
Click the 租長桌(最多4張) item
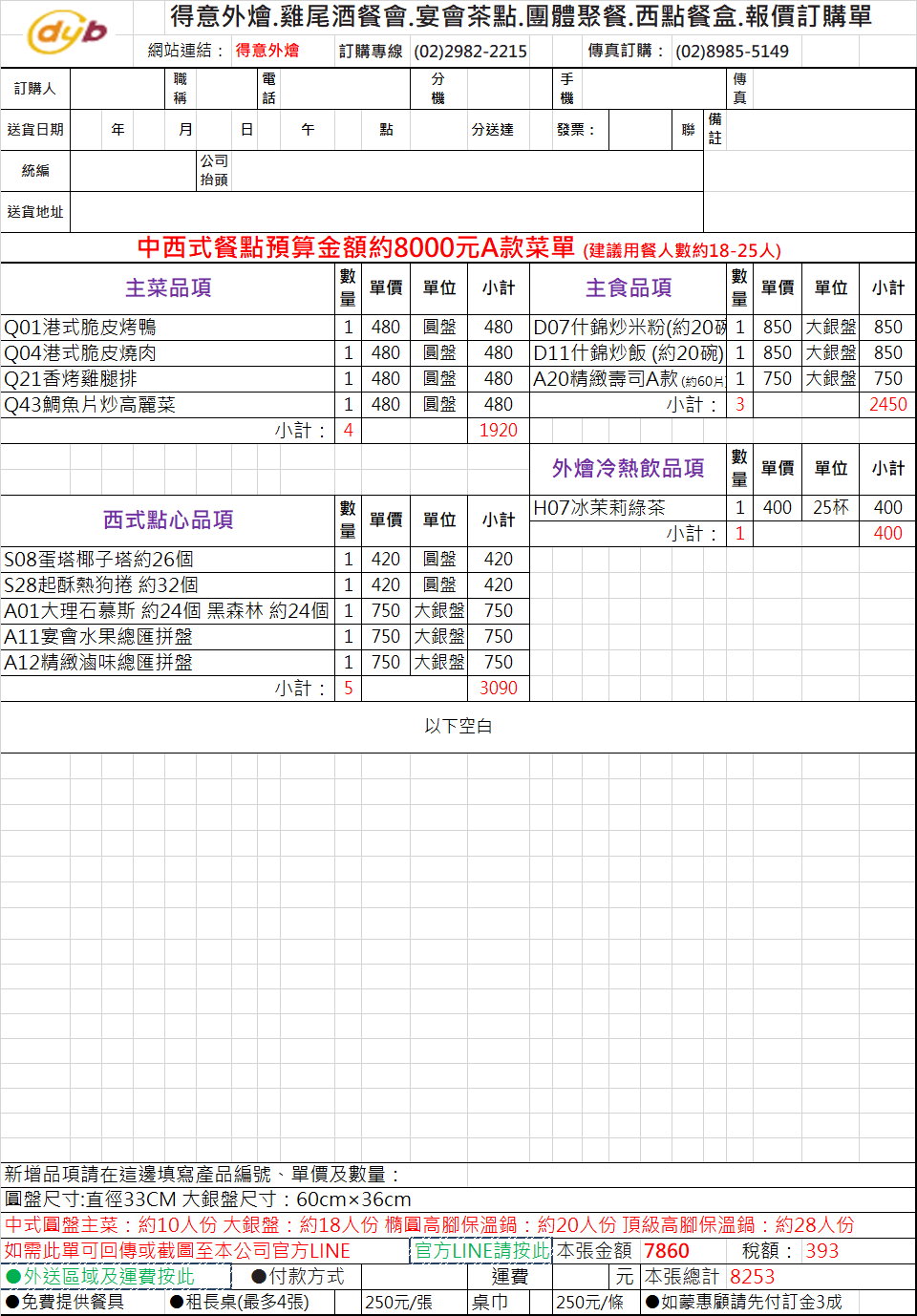(240, 1302)
